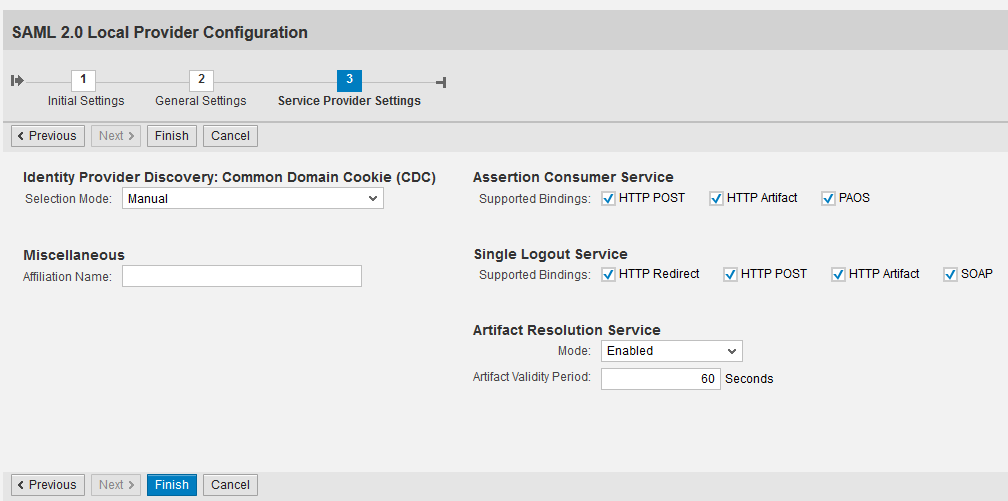Disable PAOS supported binding
This screenshot has width=1008, height=501.
828,199
